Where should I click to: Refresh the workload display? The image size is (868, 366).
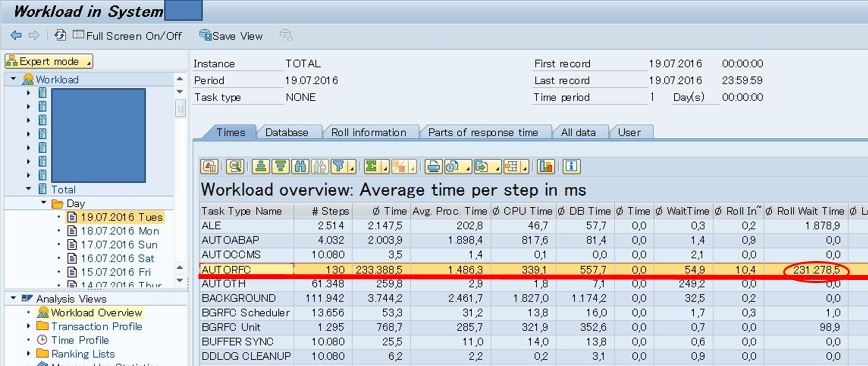(60, 35)
